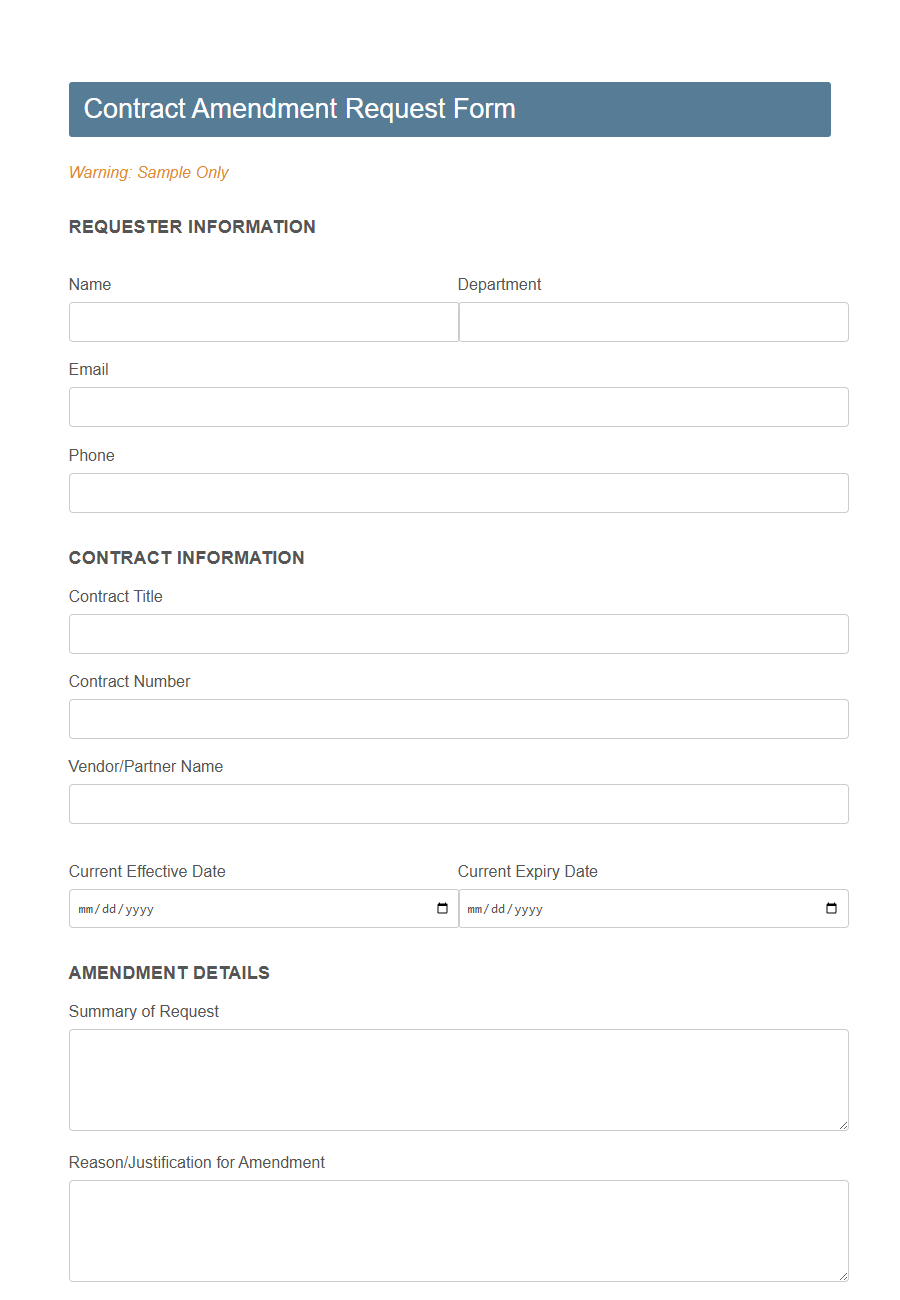Click the Contract Title input field
The height and width of the screenshot is (1300, 900).
(458, 634)
